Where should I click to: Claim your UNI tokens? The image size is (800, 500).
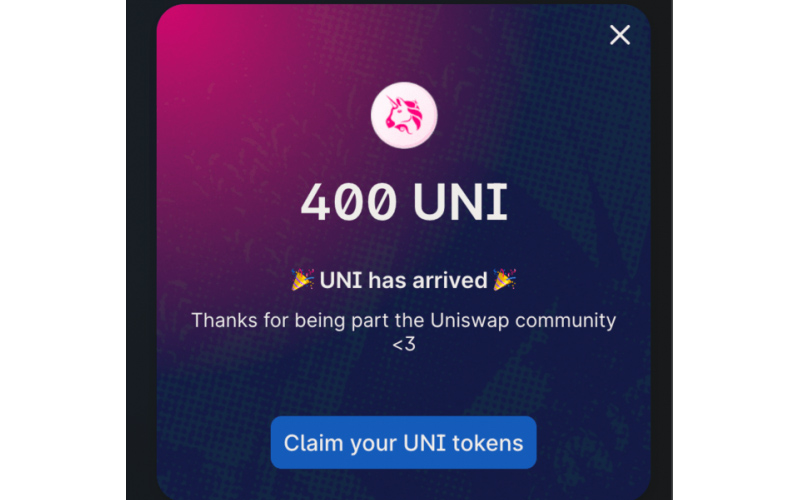click(x=404, y=442)
